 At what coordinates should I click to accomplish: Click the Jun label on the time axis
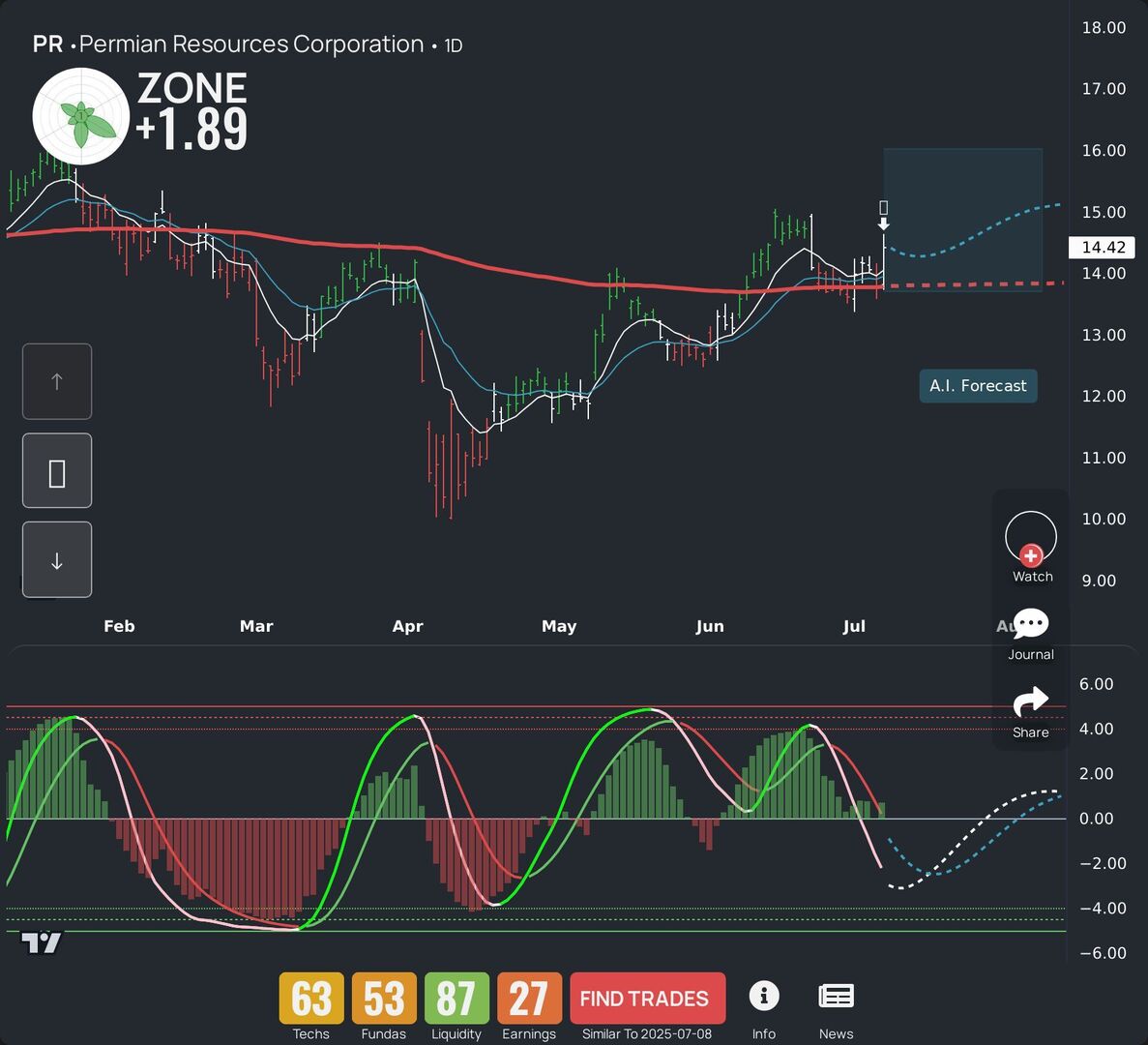tap(710, 626)
